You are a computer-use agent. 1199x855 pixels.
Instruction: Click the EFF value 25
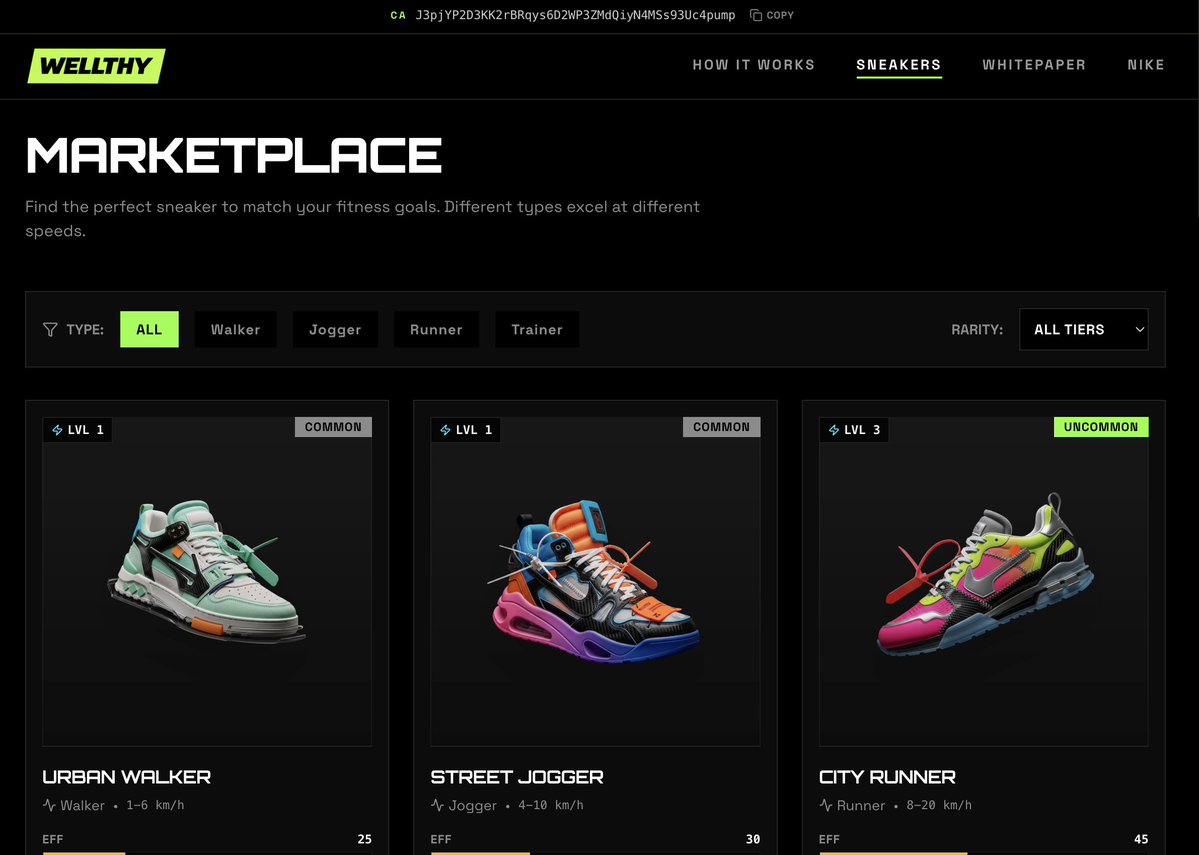point(365,839)
